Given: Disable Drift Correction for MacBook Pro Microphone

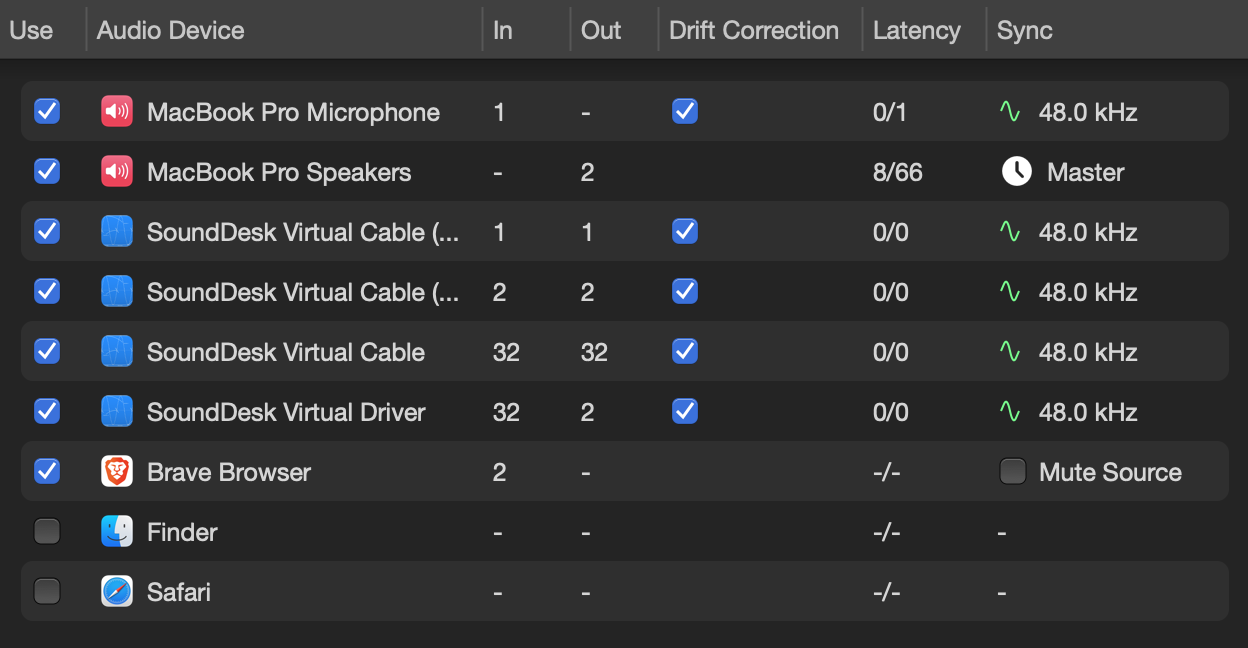Looking at the screenshot, I should point(685,112).
